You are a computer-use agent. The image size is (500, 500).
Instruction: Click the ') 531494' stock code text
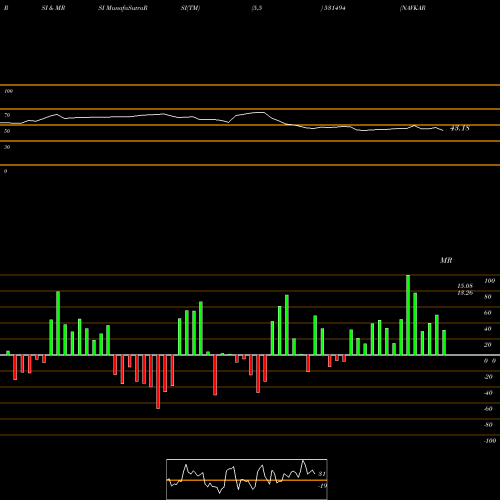(x=333, y=8)
